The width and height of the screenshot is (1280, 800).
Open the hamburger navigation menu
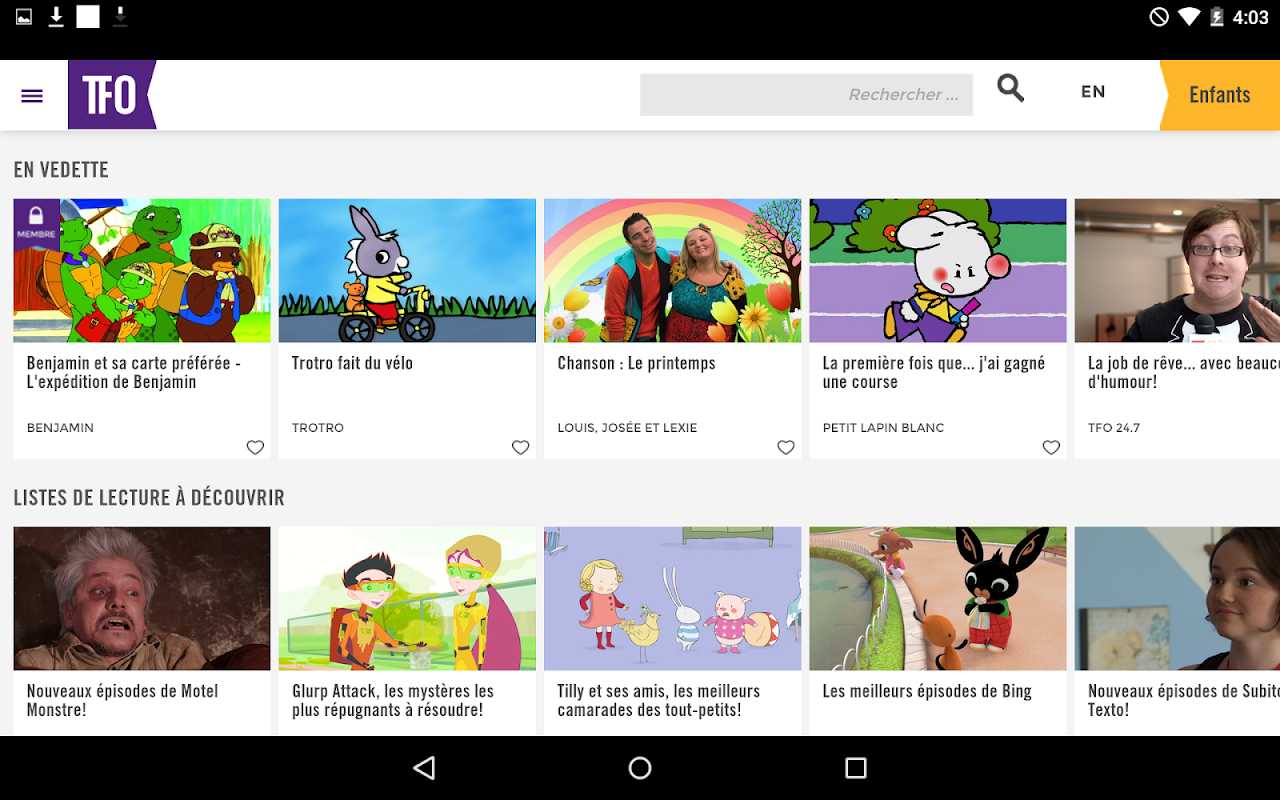(32, 96)
